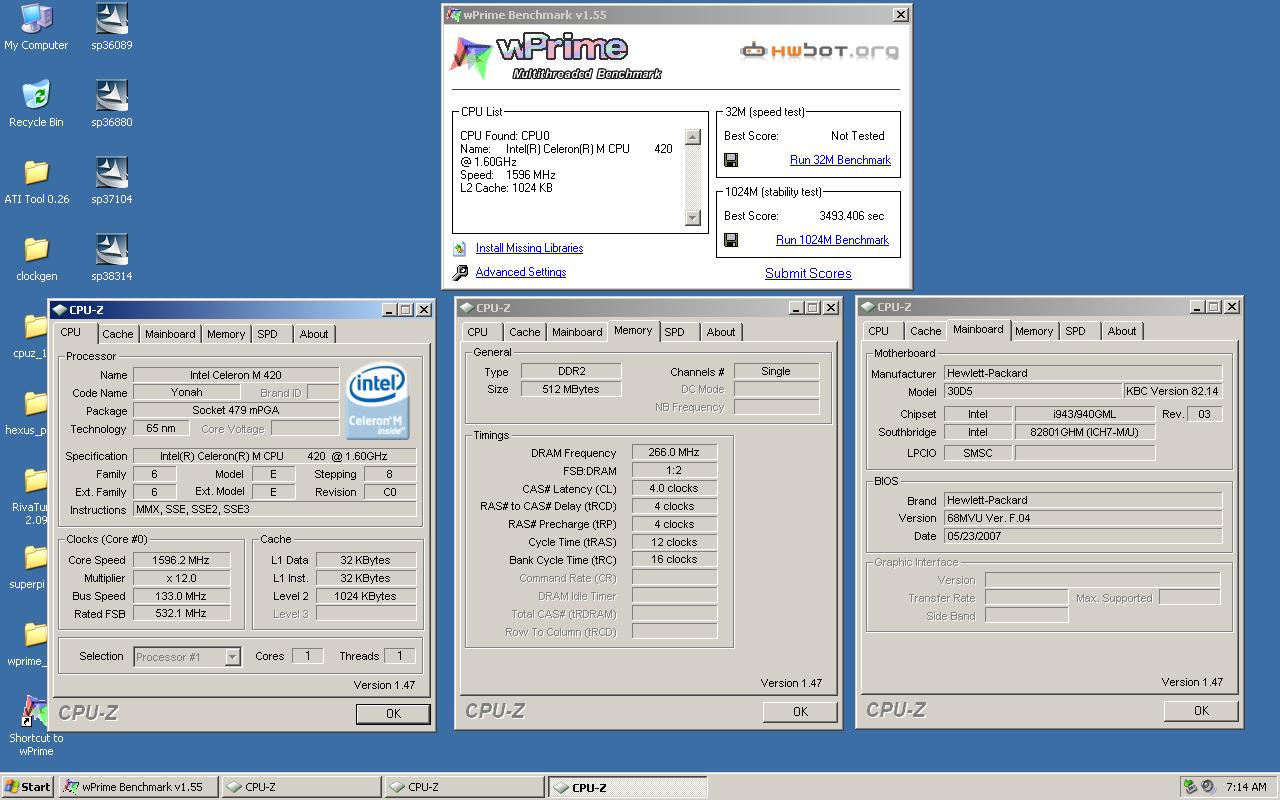Viewport: 1280px width, 800px height.
Task: Click the save icon under 1024M test
Action: tap(731, 240)
